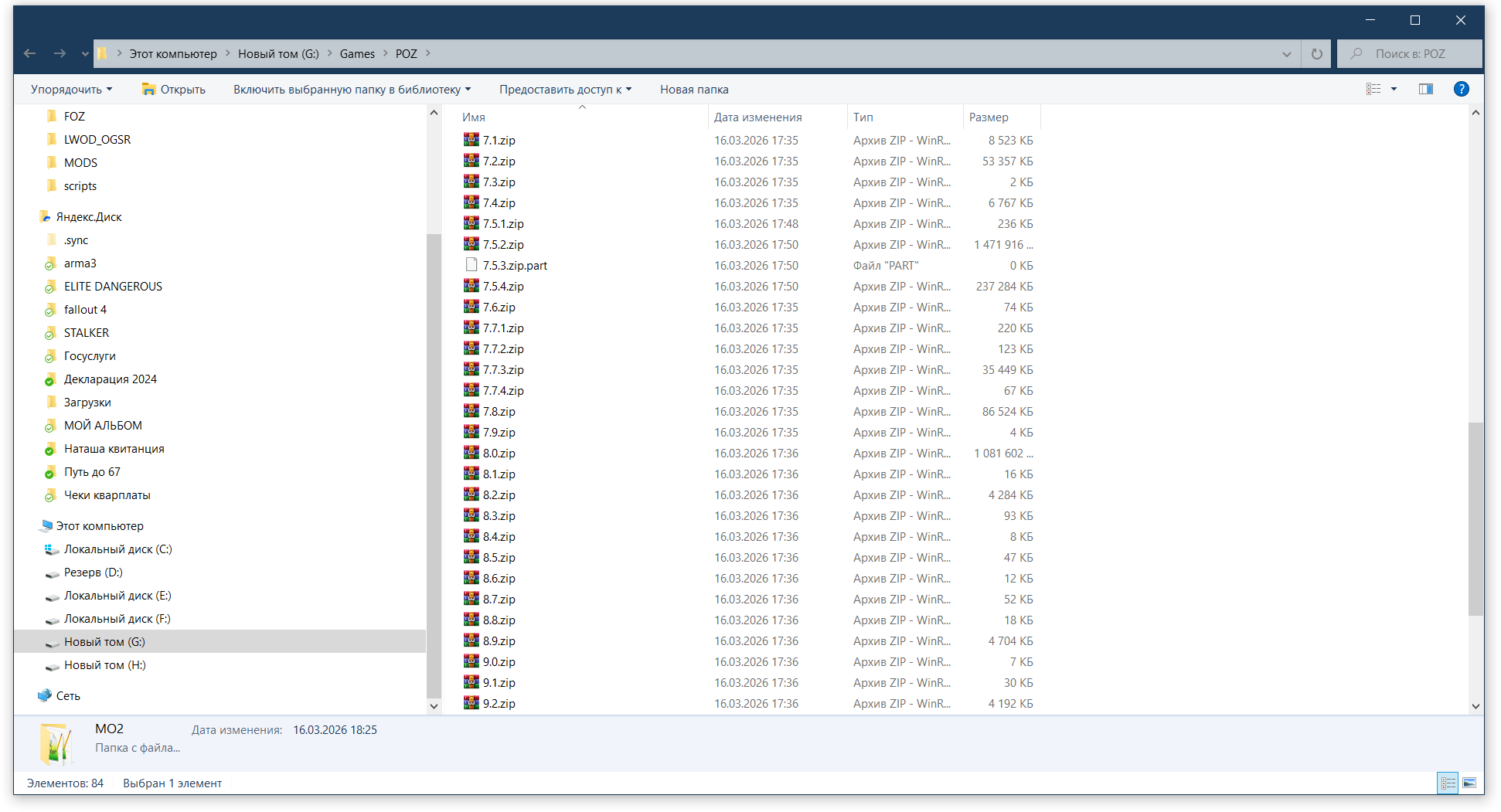This screenshot has height=812, width=1501.
Task: Select Резерв (D:) drive icon
Action: (52, 573)
